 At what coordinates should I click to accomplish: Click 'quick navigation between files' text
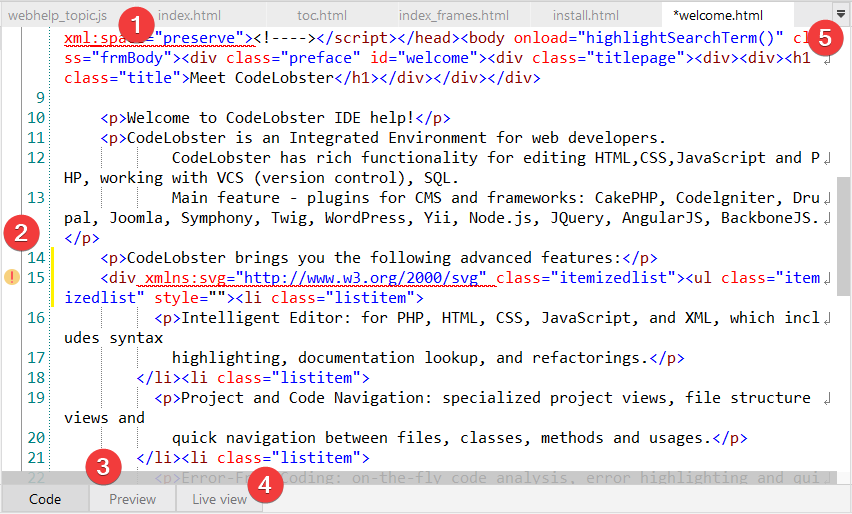pyautogui.click(x=311, y=438)
